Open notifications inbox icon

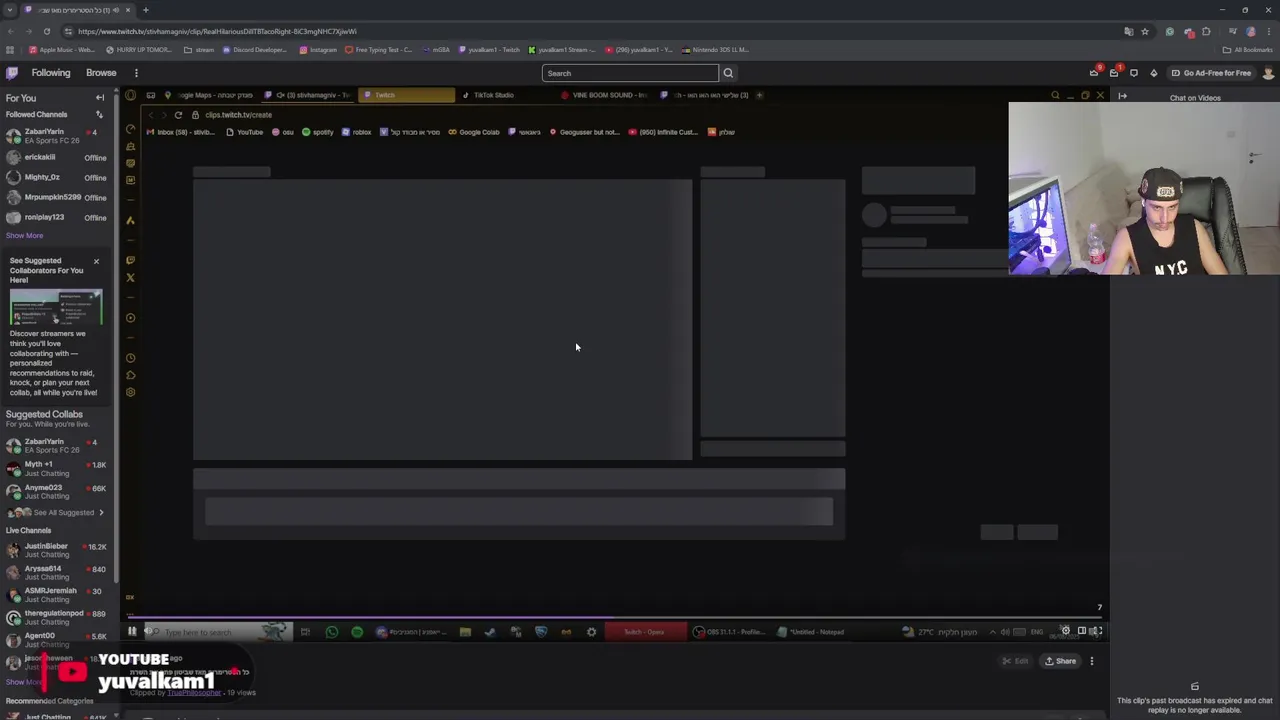(x=1114, y=73)
